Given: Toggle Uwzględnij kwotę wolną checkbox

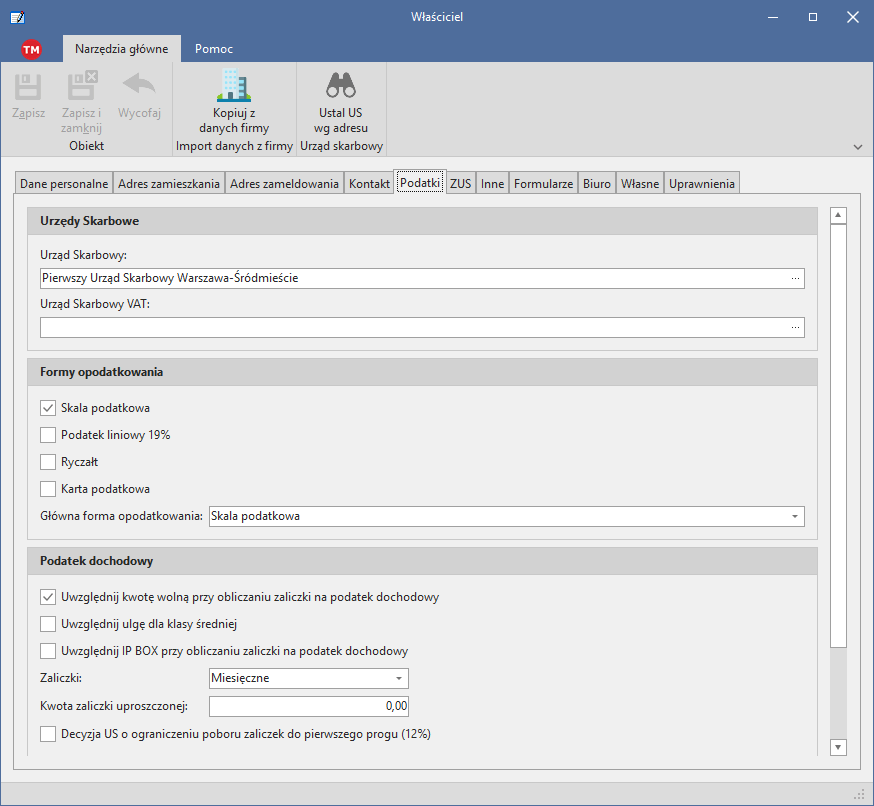Looking at the screenshot, I should [48, 597].
